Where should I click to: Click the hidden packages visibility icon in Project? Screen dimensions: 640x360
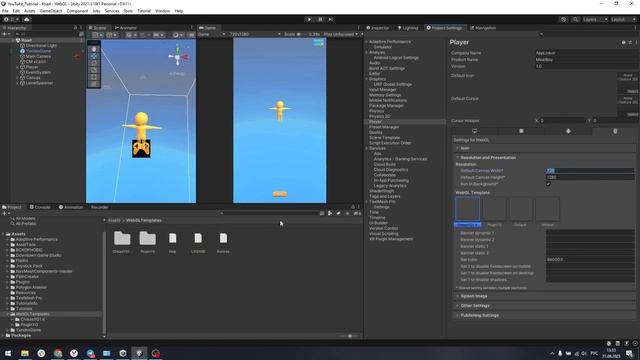coord(357,213)
